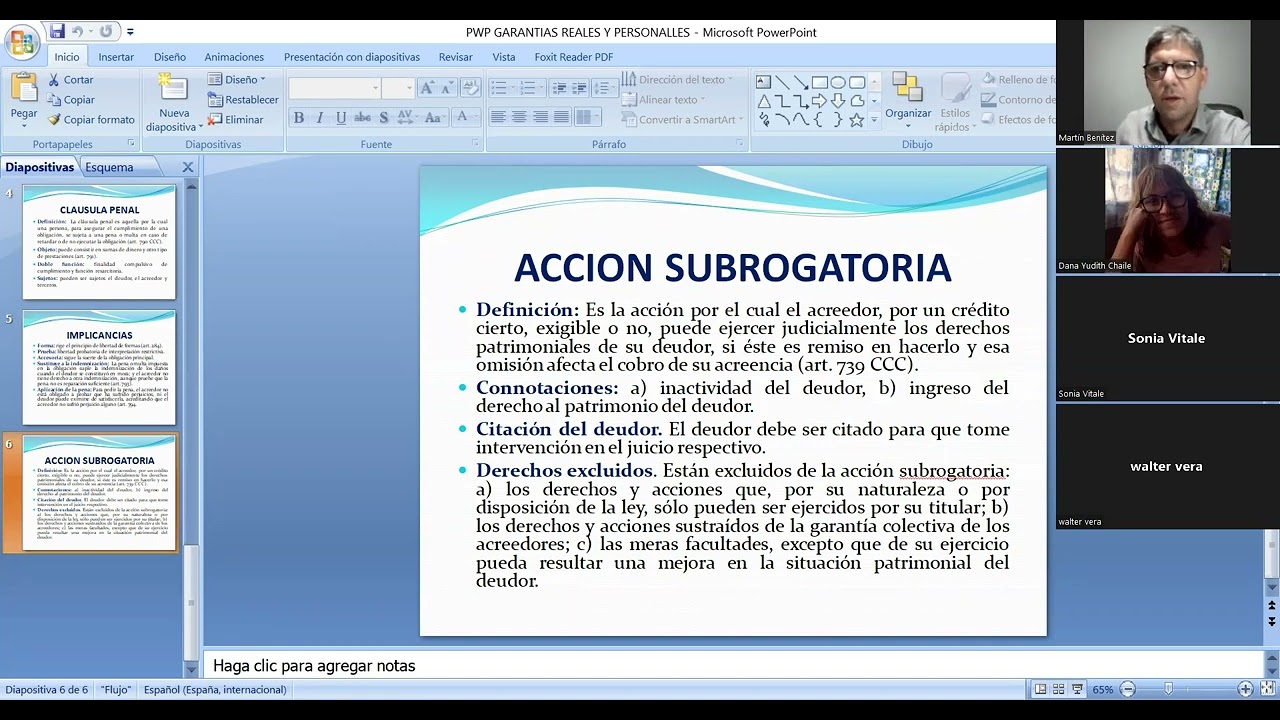Switch to the Esquema outline tab
Screen dimensions: 1280x720
coord(109,167)
